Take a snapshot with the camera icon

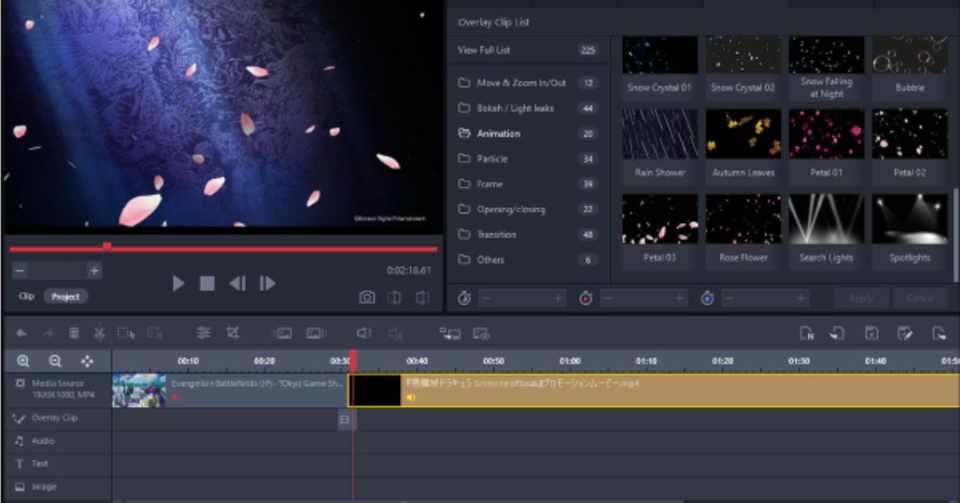[367, 297]
